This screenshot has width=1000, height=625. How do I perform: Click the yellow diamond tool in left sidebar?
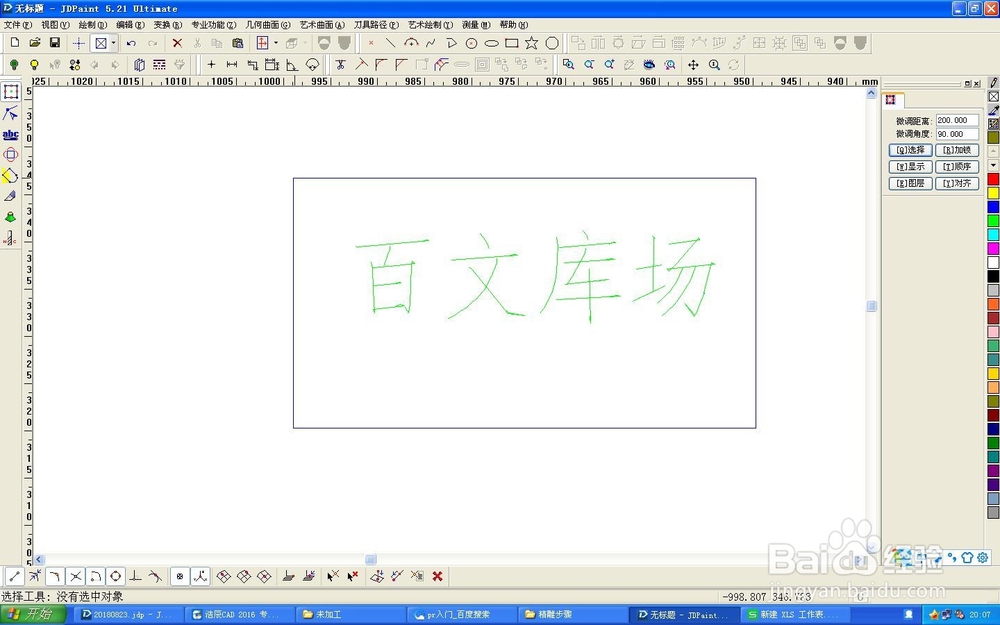tap(10, 175)
